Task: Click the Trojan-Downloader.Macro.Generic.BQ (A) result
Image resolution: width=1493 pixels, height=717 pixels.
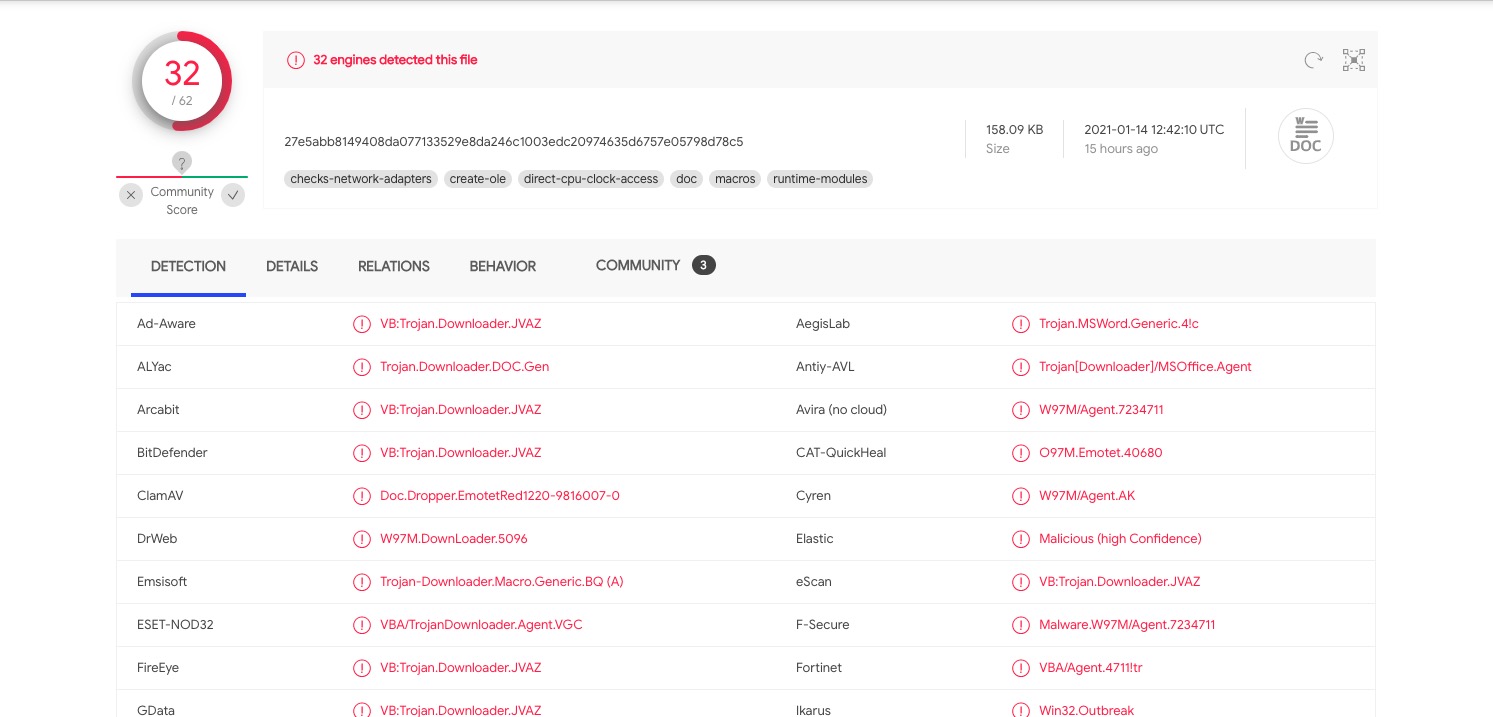Action: click(502, 582)
